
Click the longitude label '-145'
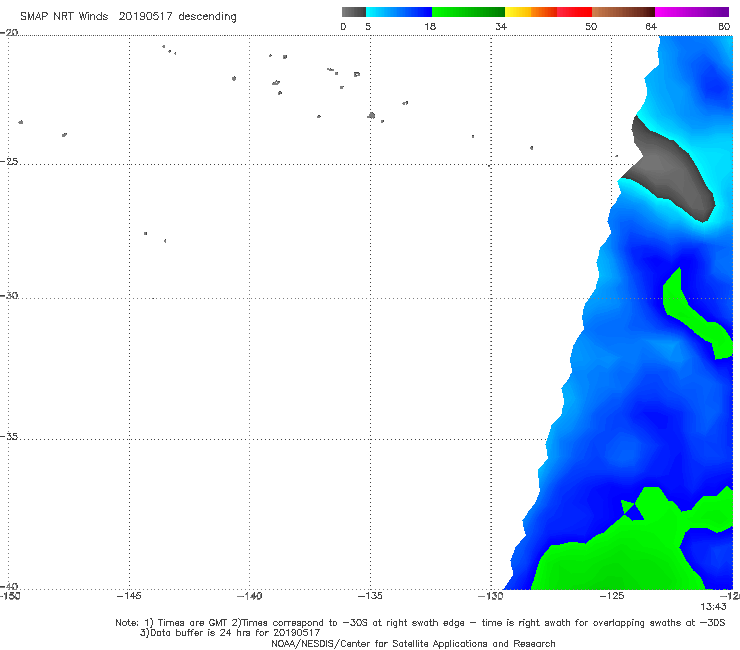pyautogui.click(x=129, y=596)
